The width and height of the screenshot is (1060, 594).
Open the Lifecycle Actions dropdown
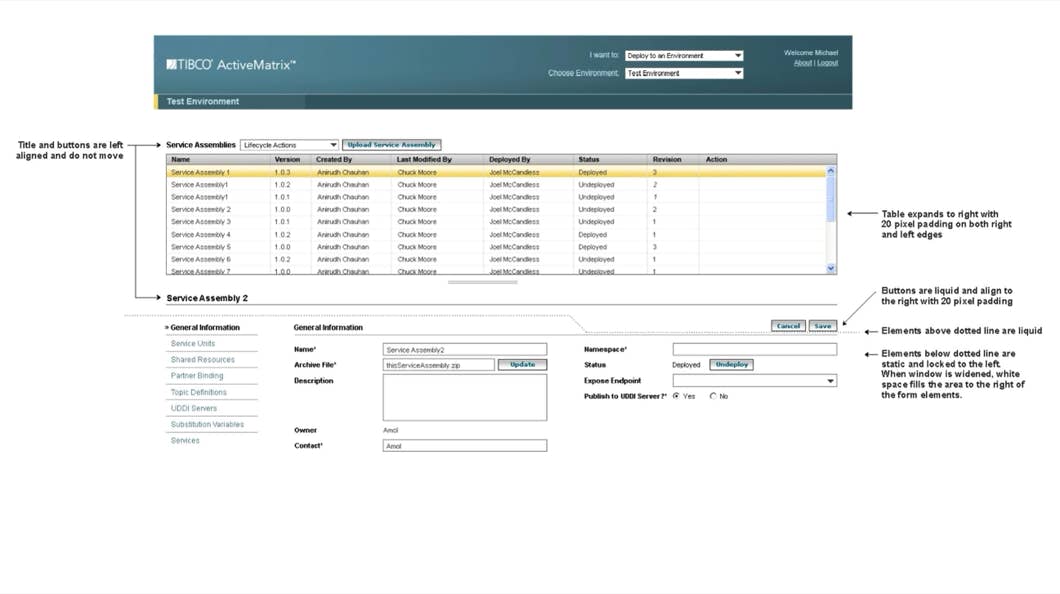tap(289, 145)
